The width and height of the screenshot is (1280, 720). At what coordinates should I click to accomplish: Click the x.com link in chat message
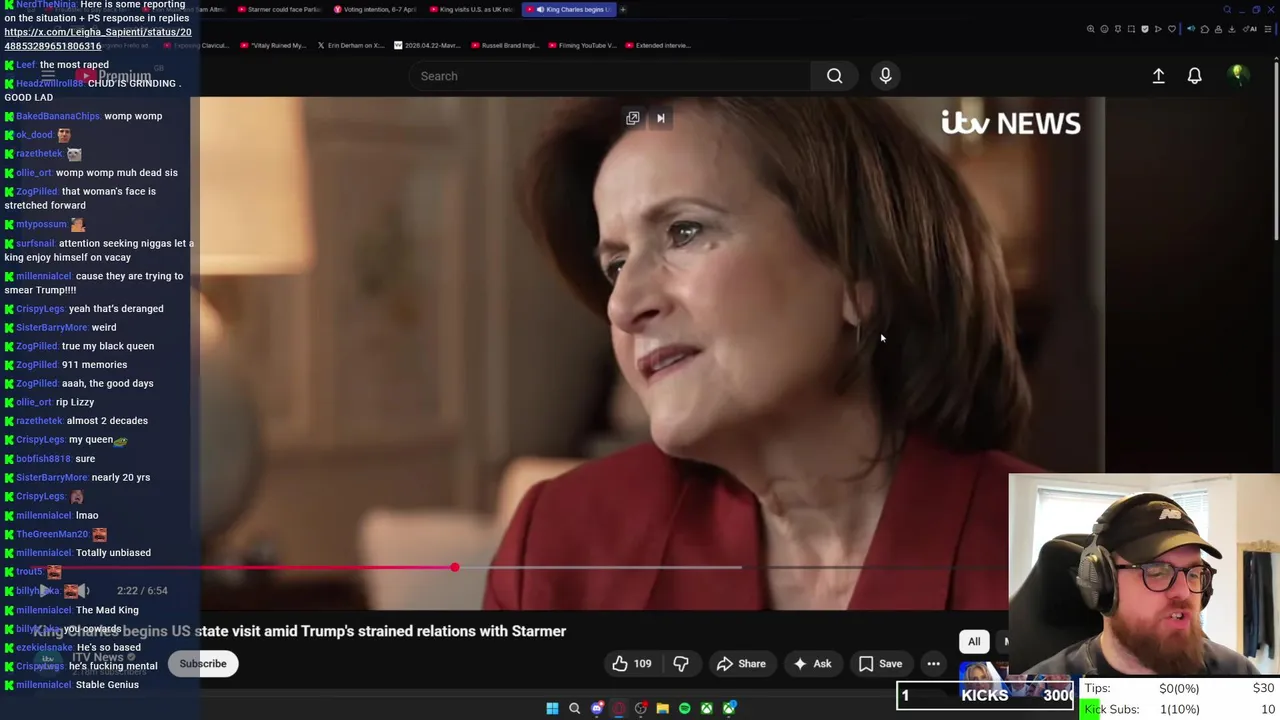(97, 38)
